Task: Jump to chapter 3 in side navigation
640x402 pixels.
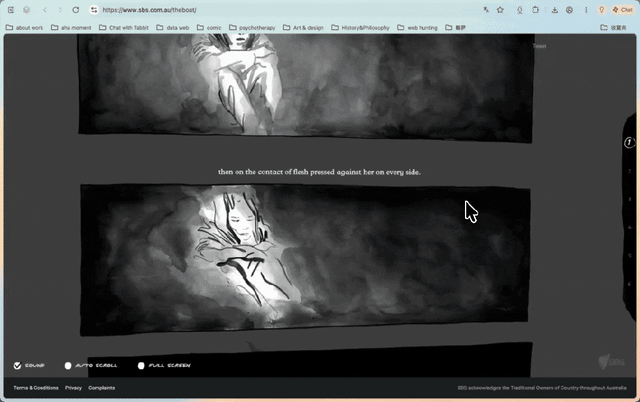Action: pos(630,199)
